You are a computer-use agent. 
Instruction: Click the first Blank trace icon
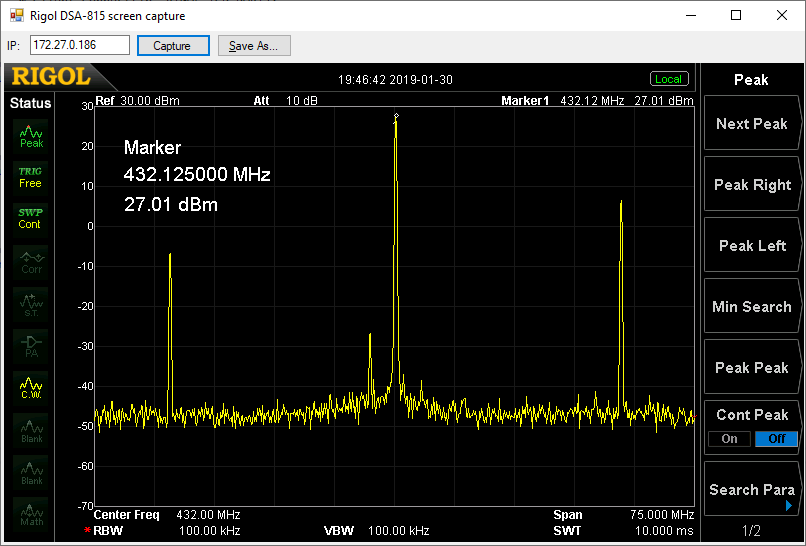(x=31, y=431)
